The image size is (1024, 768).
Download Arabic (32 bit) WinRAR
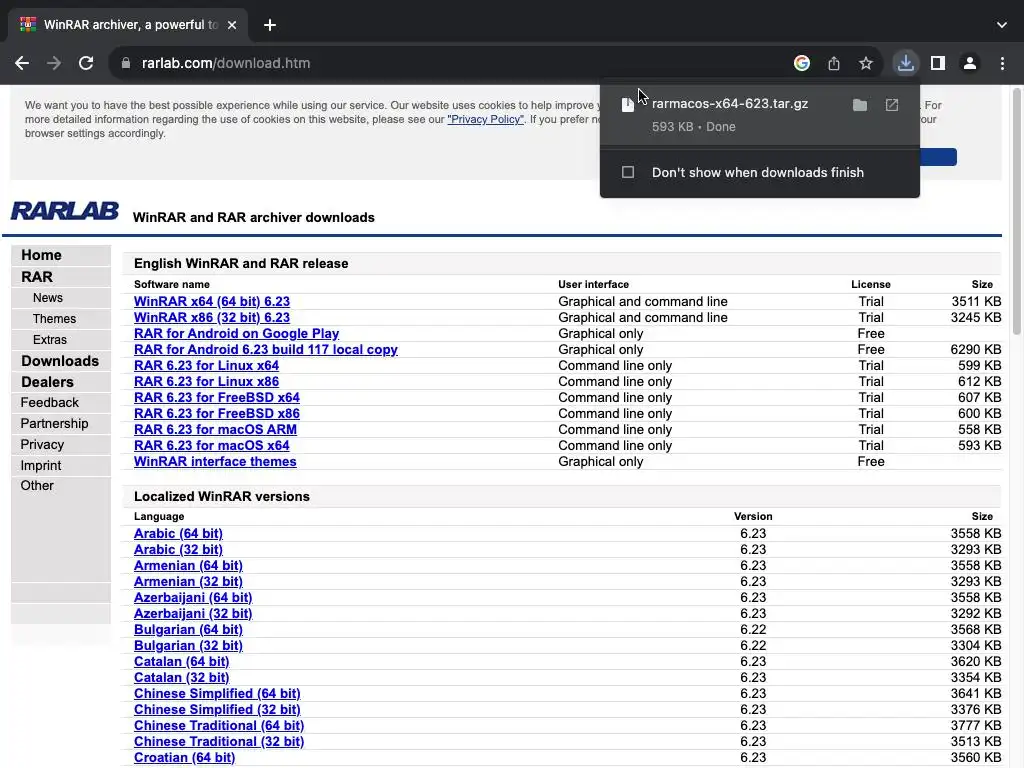(x=178, y=550)
